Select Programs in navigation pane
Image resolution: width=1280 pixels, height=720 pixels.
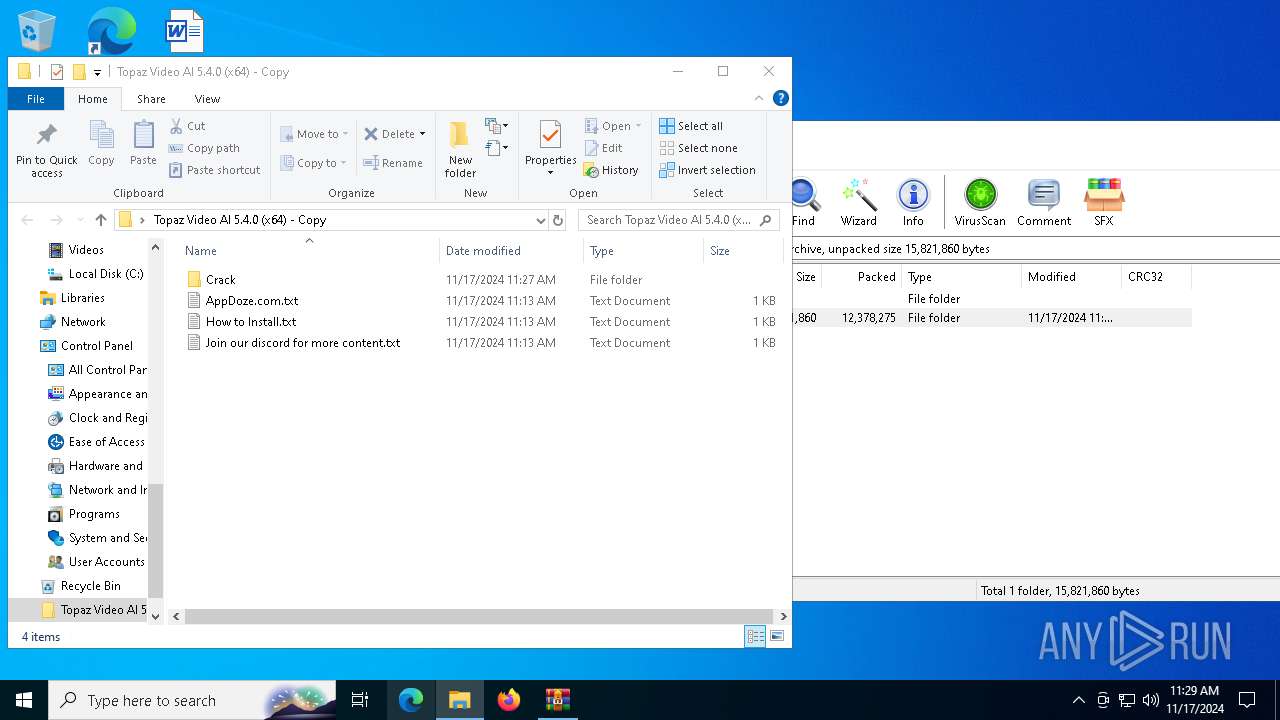point(94,514)
